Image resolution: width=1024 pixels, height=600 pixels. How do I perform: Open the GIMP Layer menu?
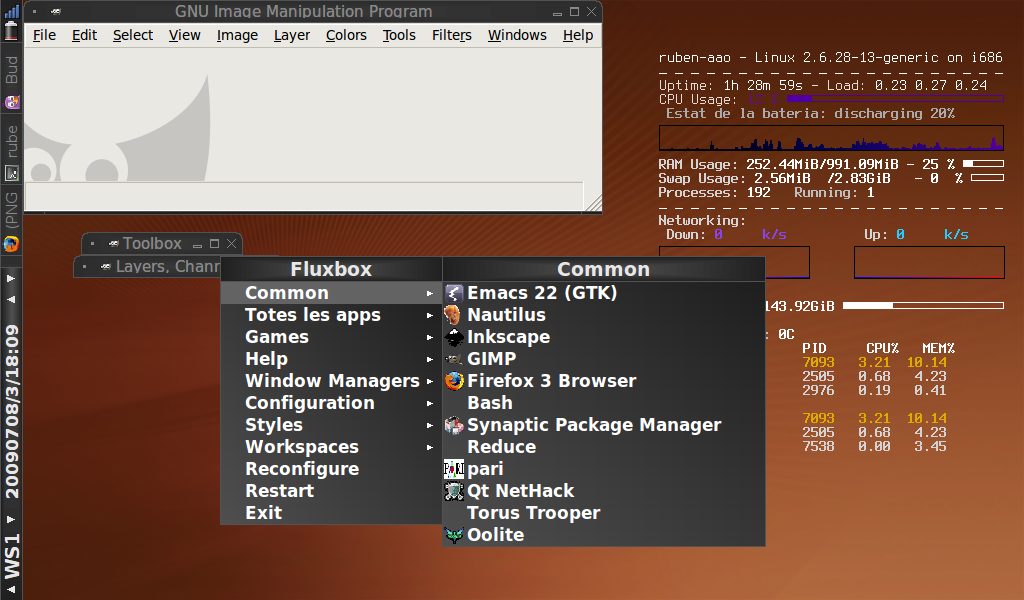tap(291, 35)
